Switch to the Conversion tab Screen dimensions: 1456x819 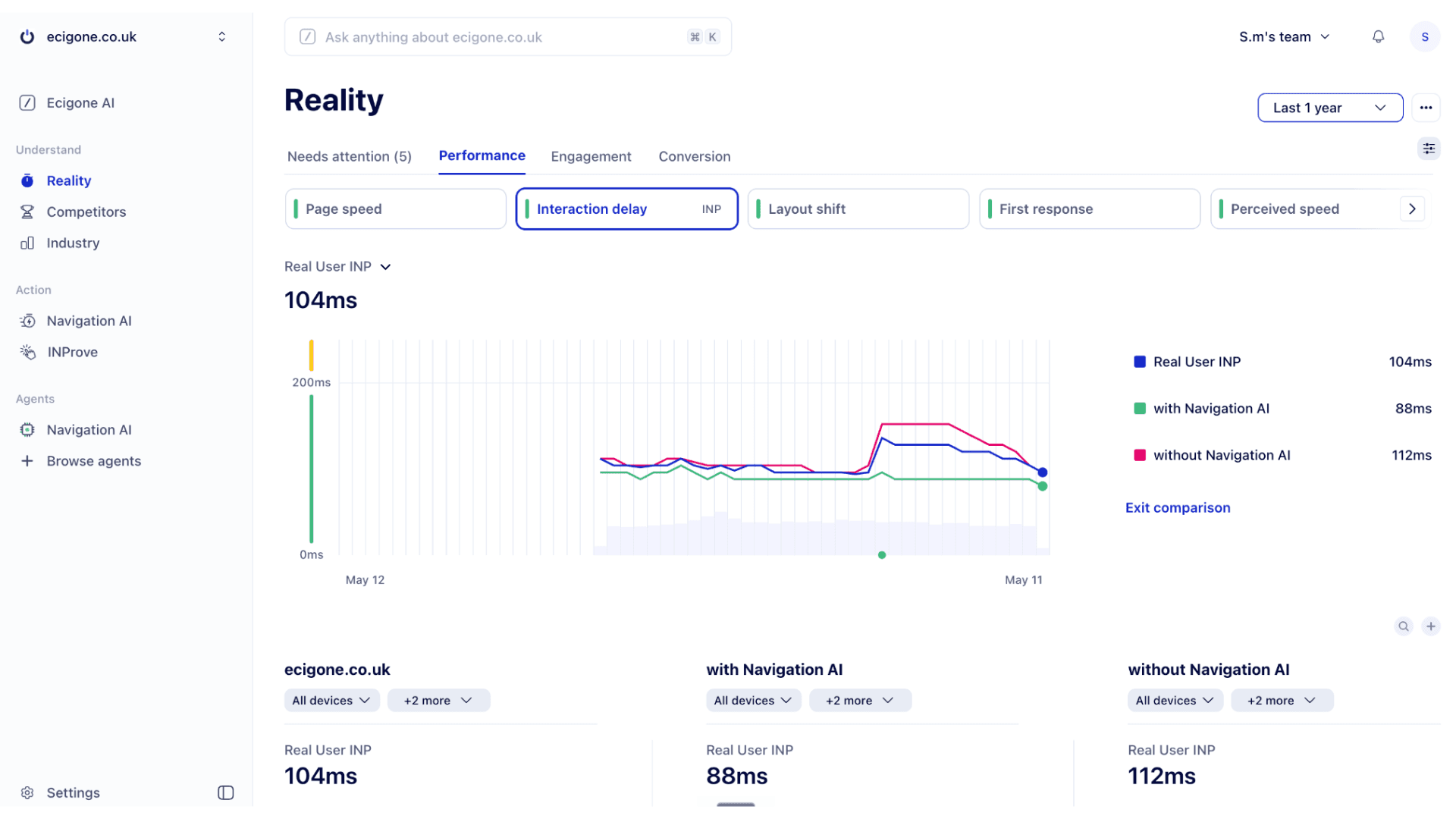694,156
